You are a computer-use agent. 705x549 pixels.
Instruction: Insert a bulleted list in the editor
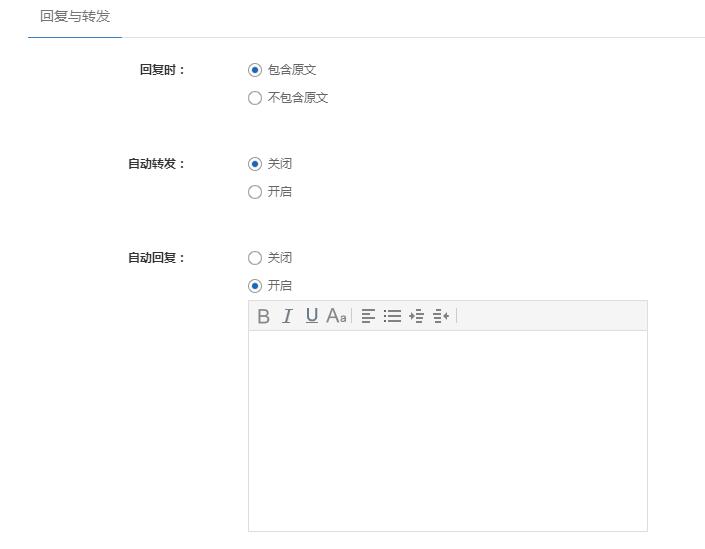pyautogui.click(x=392, y=316)
